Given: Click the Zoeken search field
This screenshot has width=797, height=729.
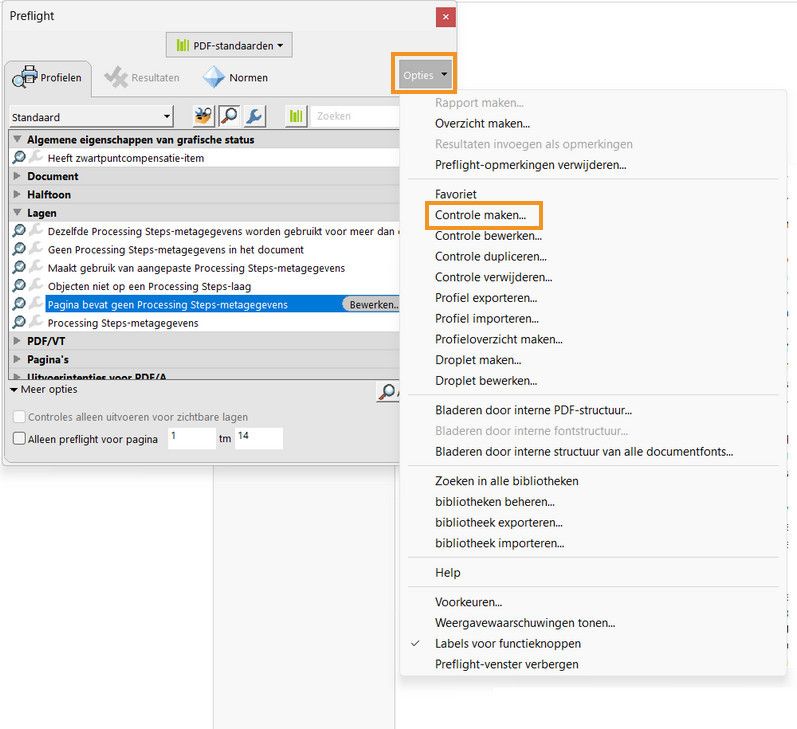Looking at the screenshot, I should tap(355, 116).
